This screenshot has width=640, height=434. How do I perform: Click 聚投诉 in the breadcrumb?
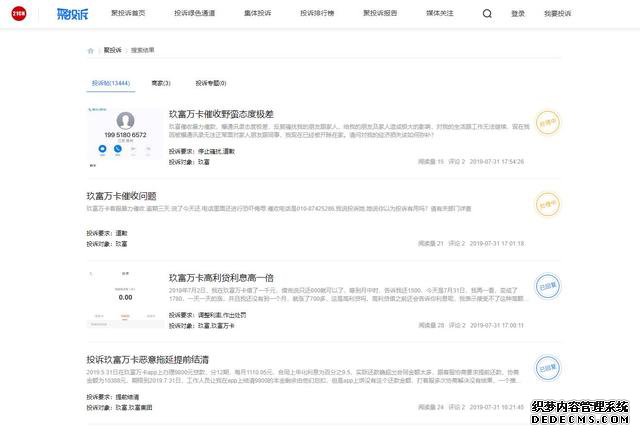pyautogui.click(x=113, y=50)
